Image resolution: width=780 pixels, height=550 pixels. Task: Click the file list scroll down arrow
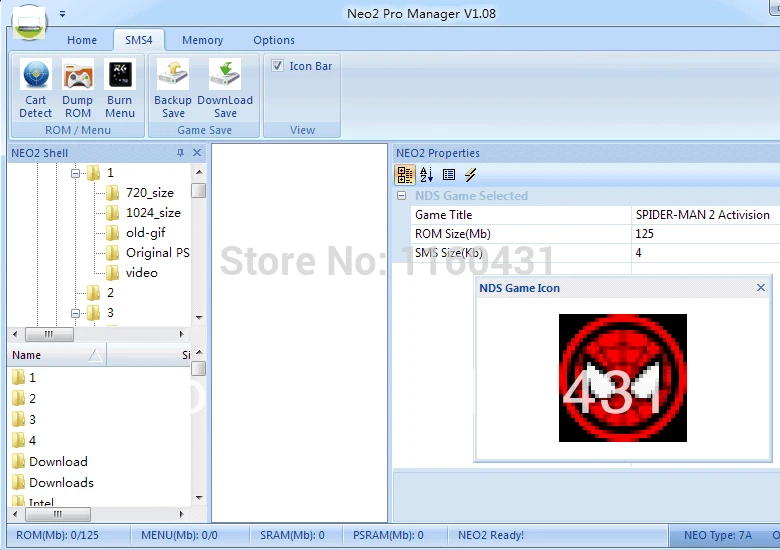coord(199,497)
